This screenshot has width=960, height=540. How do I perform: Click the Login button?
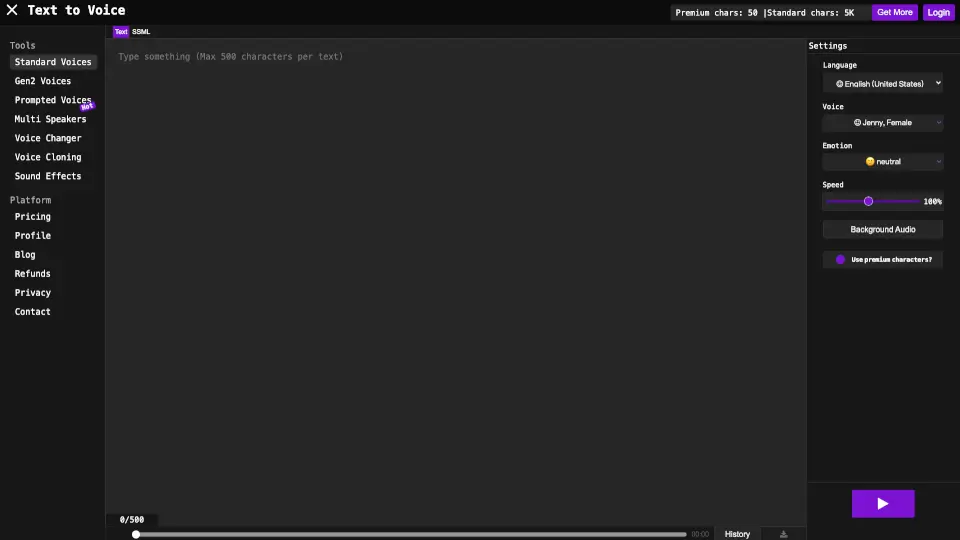938,13
